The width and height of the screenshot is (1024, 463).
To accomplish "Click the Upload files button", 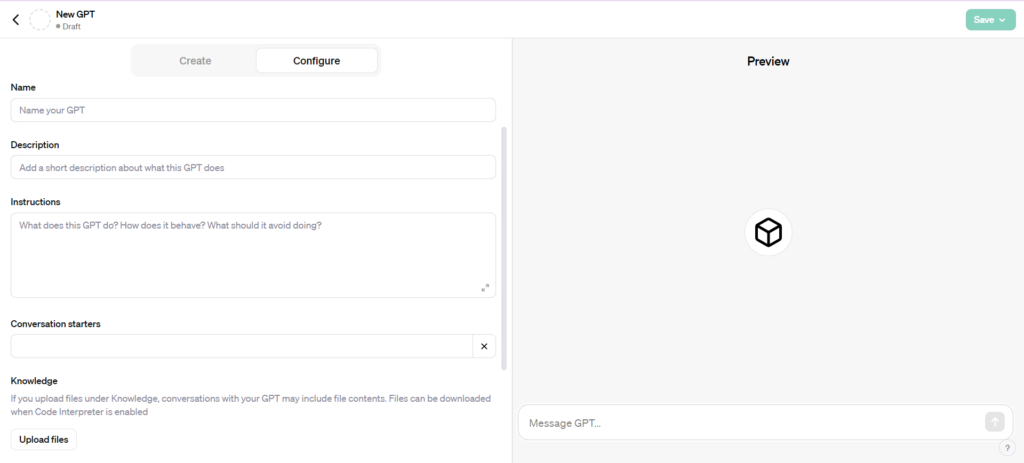I will [44, 439].
